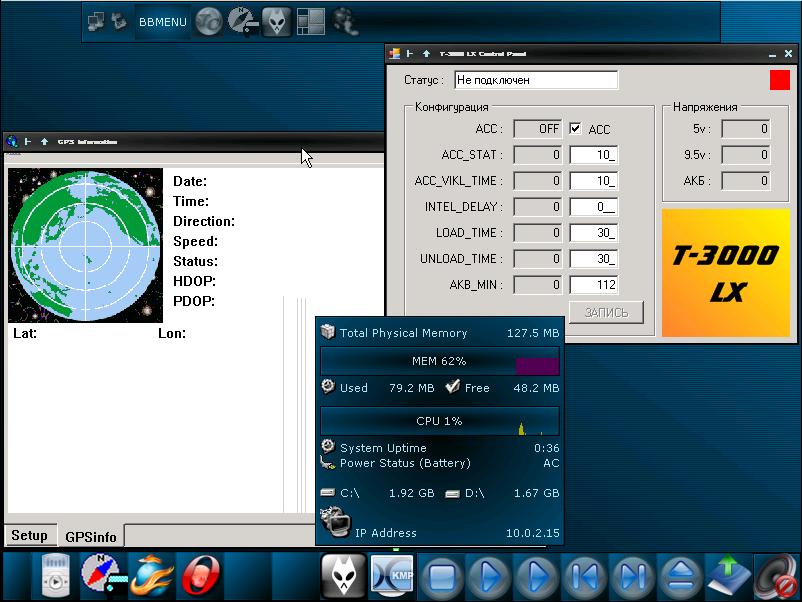Click the pin icon in GPS information titlebar
The width and height of the screenshot is (802, 602).
click(x=28, y=142)
